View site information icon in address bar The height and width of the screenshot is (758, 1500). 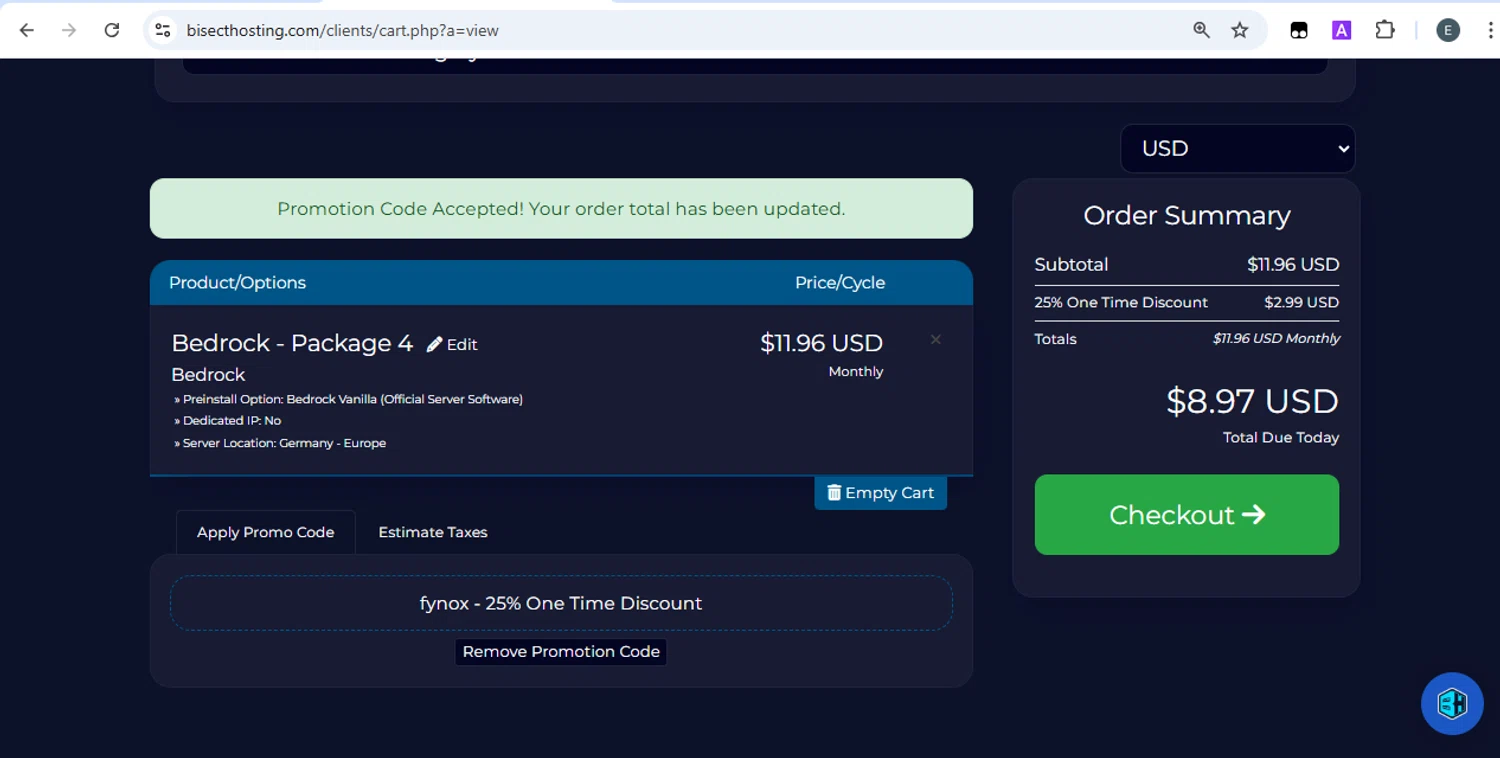point(163,30)
